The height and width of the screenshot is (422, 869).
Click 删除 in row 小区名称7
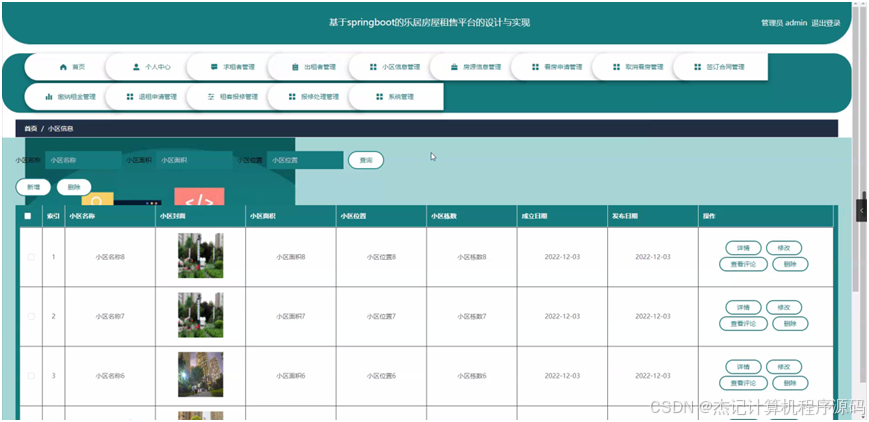790,324
